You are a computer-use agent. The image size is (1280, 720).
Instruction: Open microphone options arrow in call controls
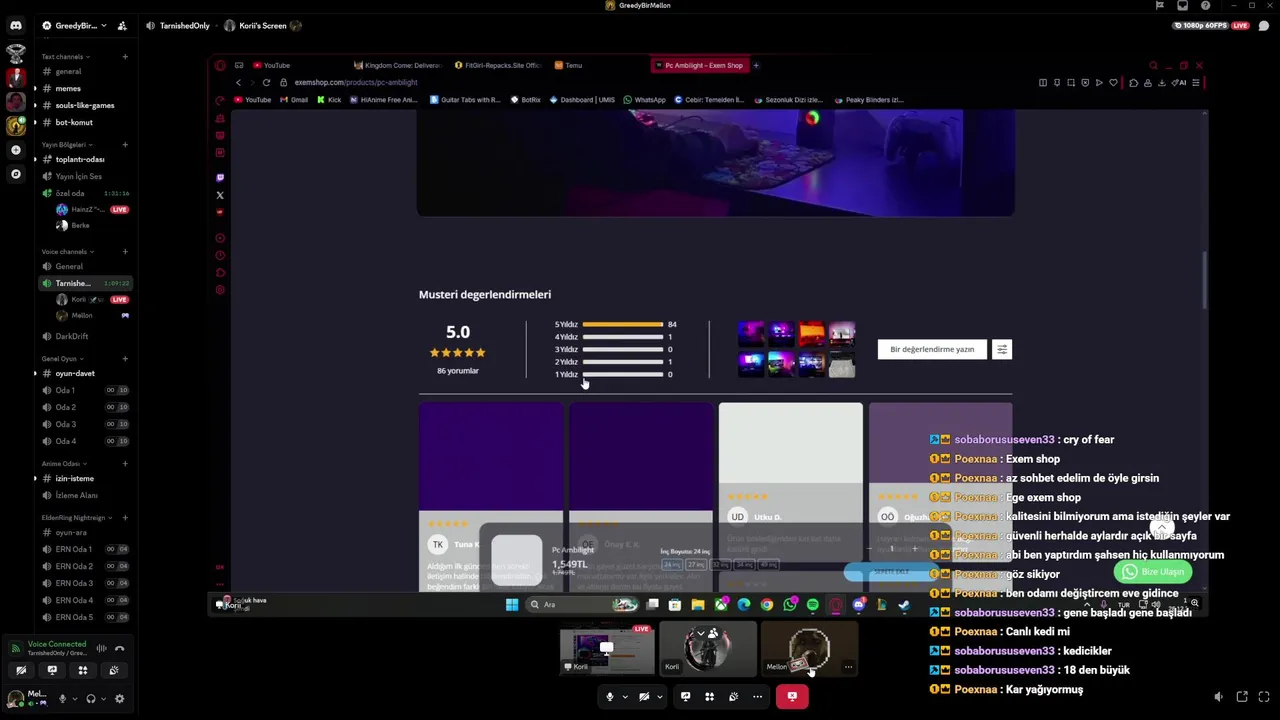click(x=625, y=696)
